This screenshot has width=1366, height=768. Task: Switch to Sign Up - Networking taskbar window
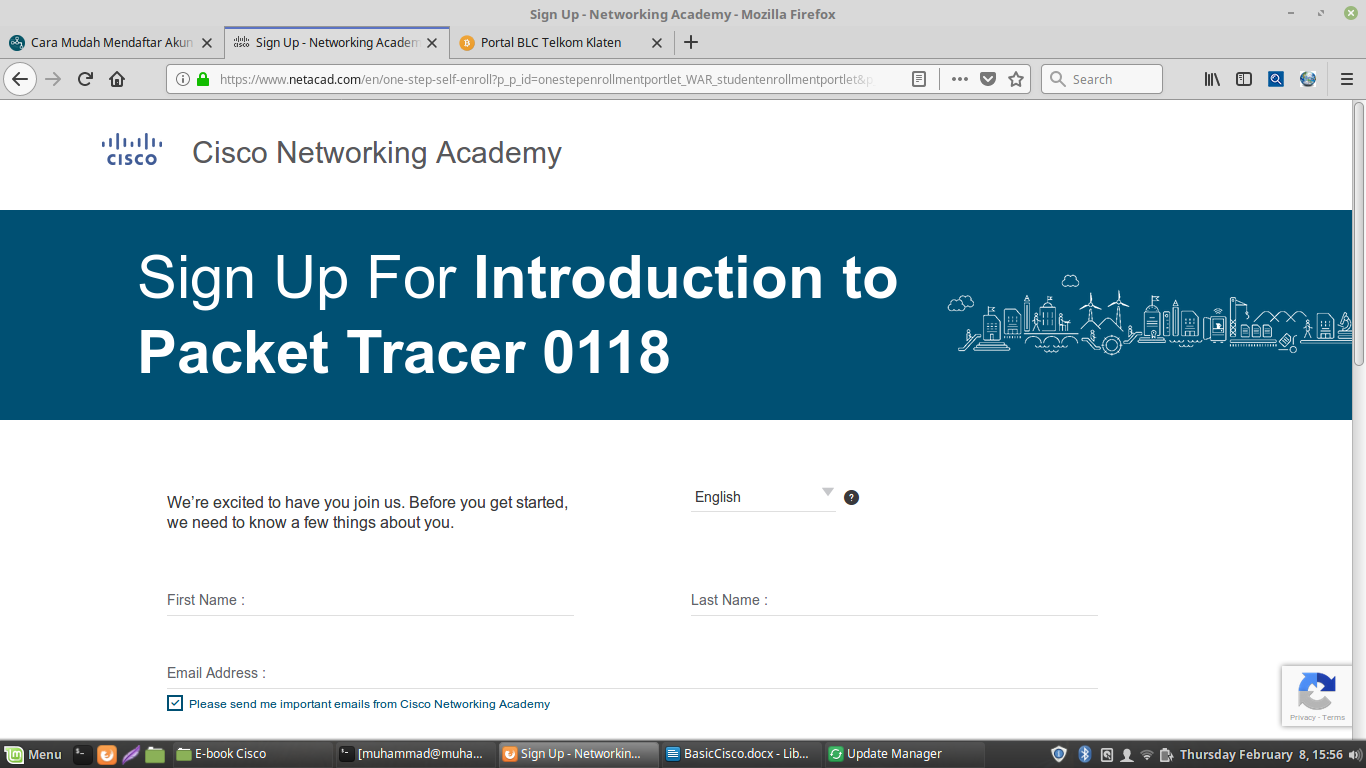point(577,754)
